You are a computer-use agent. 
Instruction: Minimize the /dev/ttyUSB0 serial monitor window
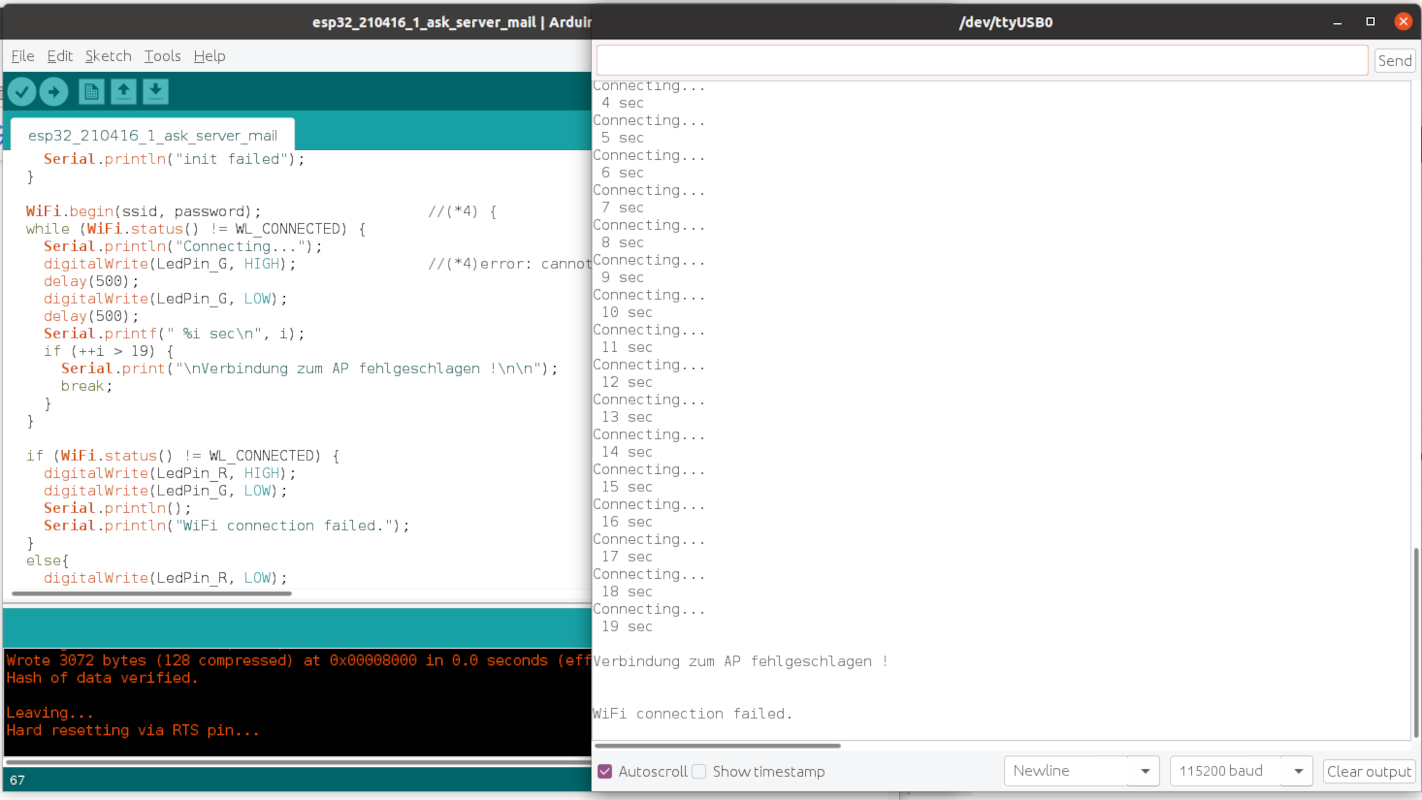1338,21
